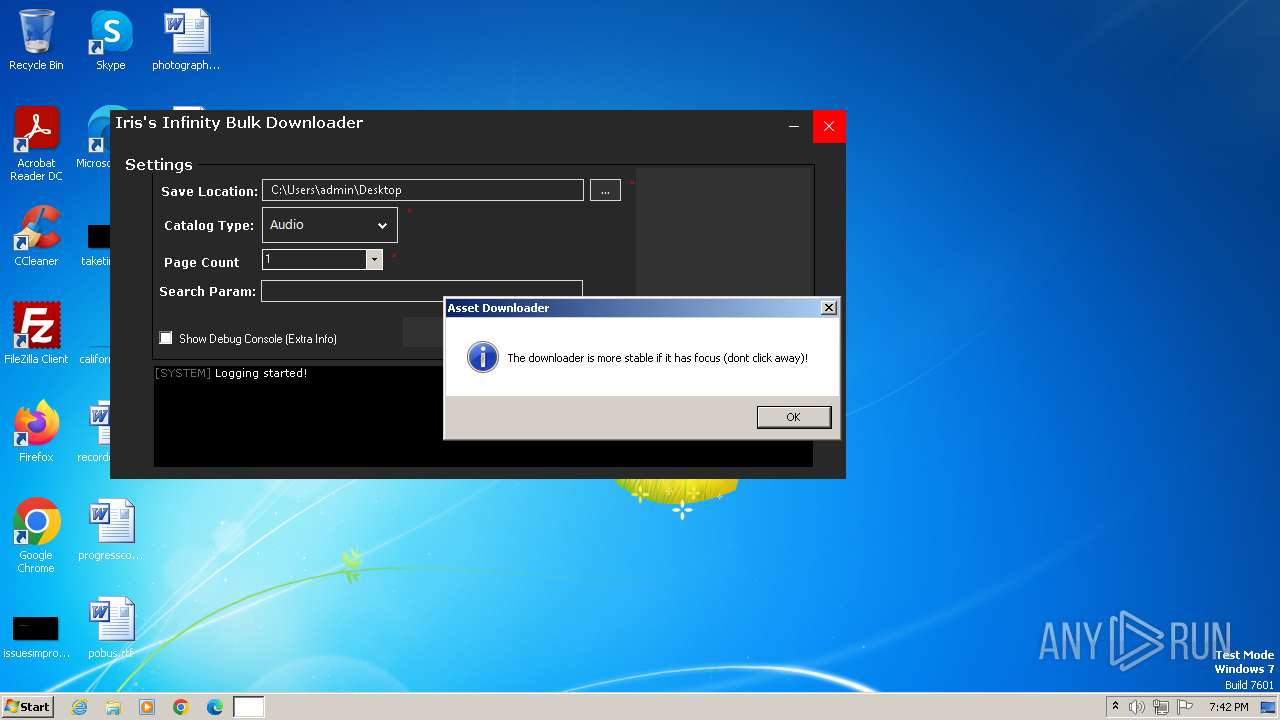Launch Internet Explorer from taskbar
Viewport: 1280px width, 720px height.
[79, 707]
